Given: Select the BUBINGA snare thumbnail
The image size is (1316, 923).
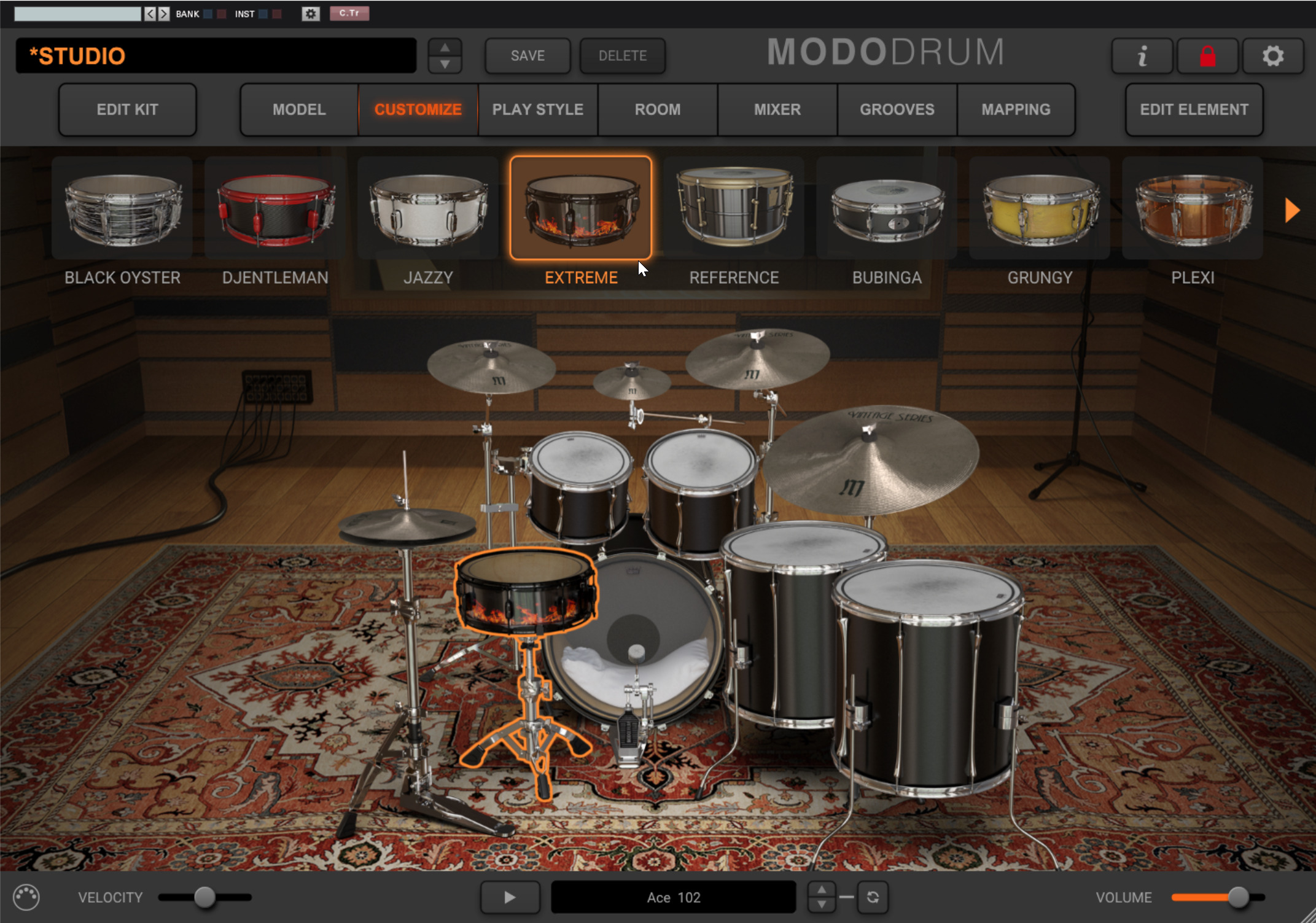Looking at the screenshot, I should point(887,208).
